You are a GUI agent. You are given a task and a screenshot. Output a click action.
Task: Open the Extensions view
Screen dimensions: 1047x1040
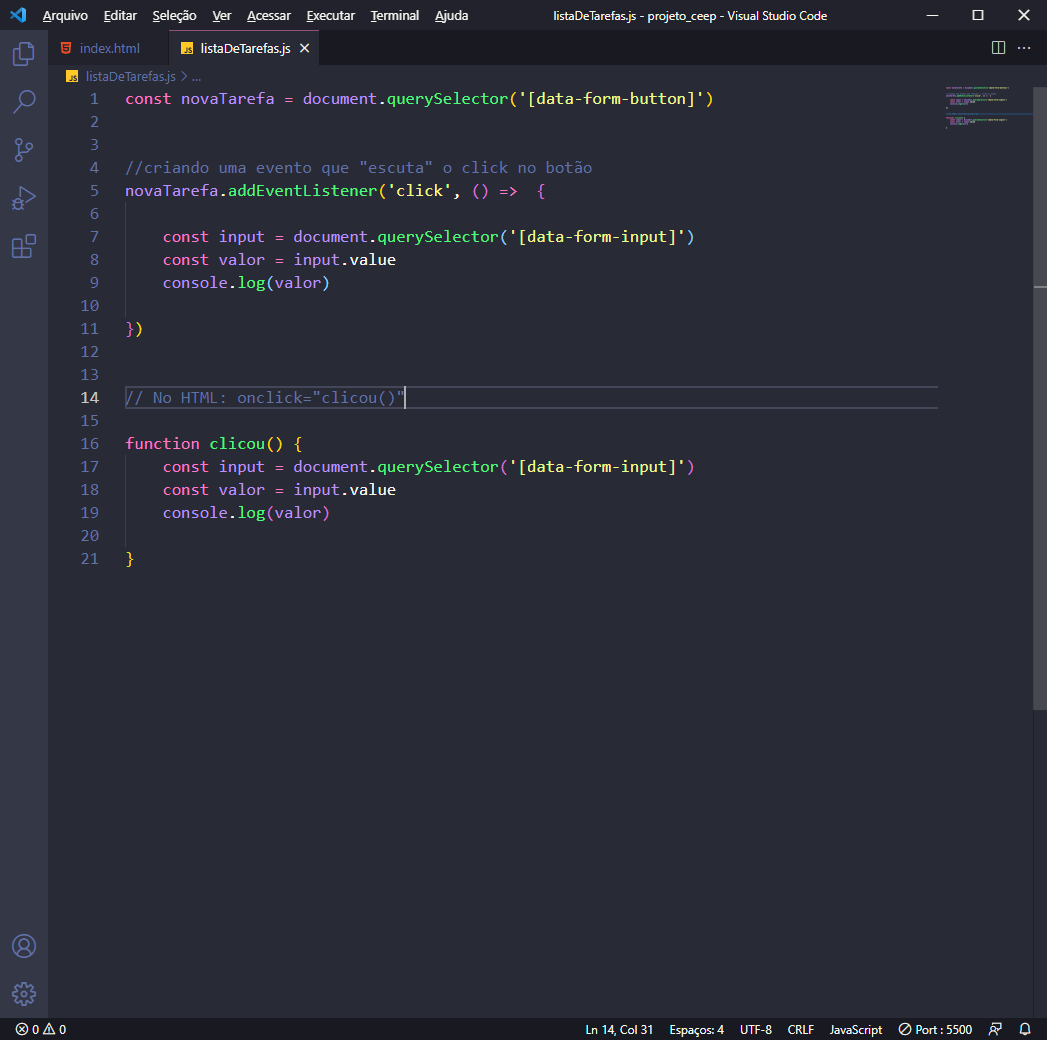tap(24, 246)
